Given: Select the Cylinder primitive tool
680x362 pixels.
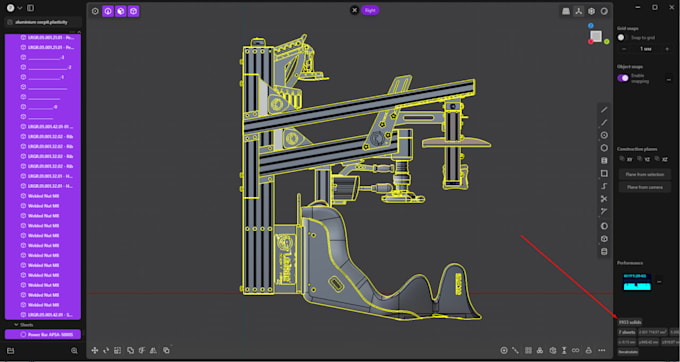Looking at the screenshot, I should (604, 251).
